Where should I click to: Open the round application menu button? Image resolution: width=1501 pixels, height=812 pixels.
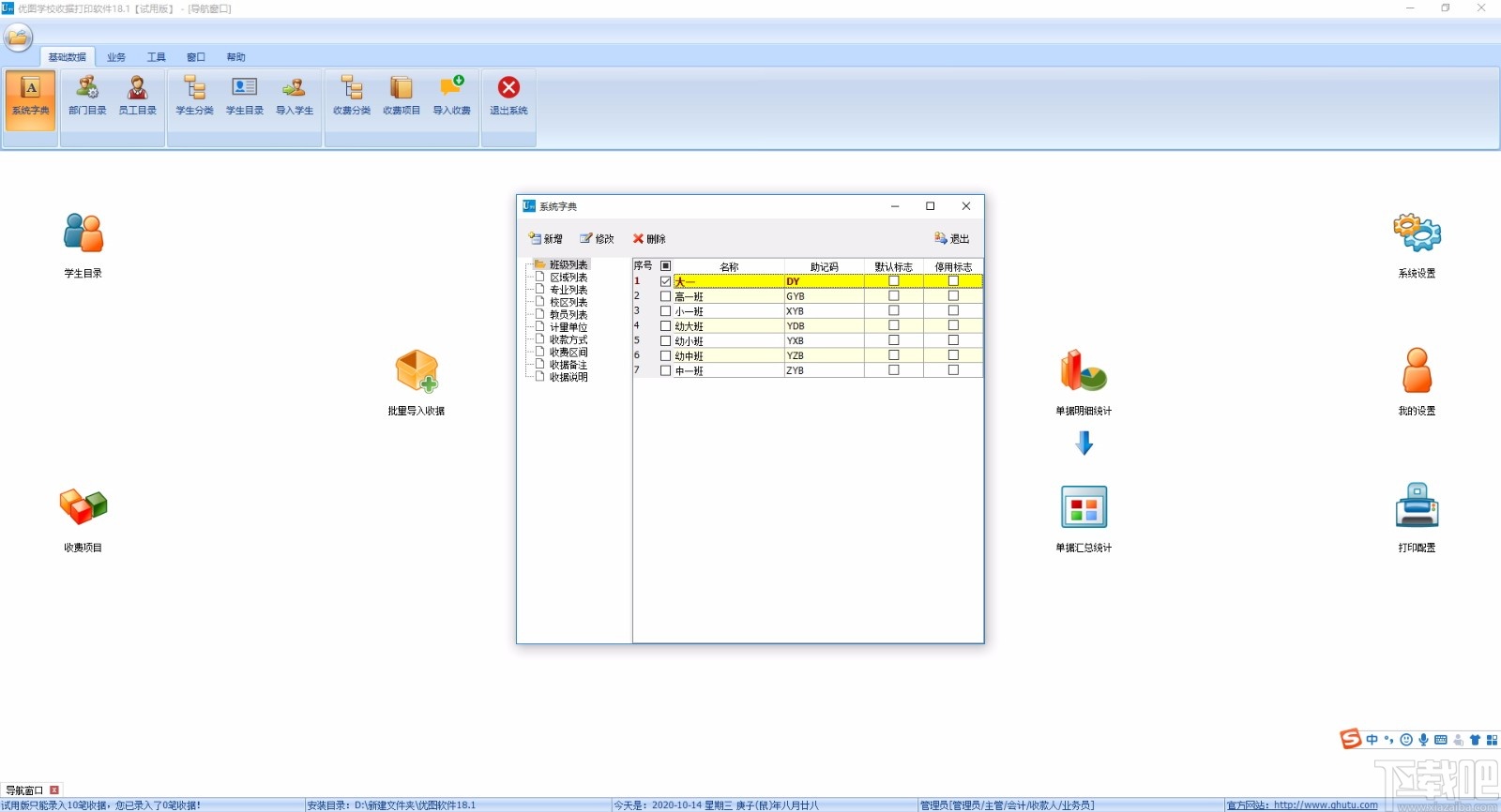18,38
